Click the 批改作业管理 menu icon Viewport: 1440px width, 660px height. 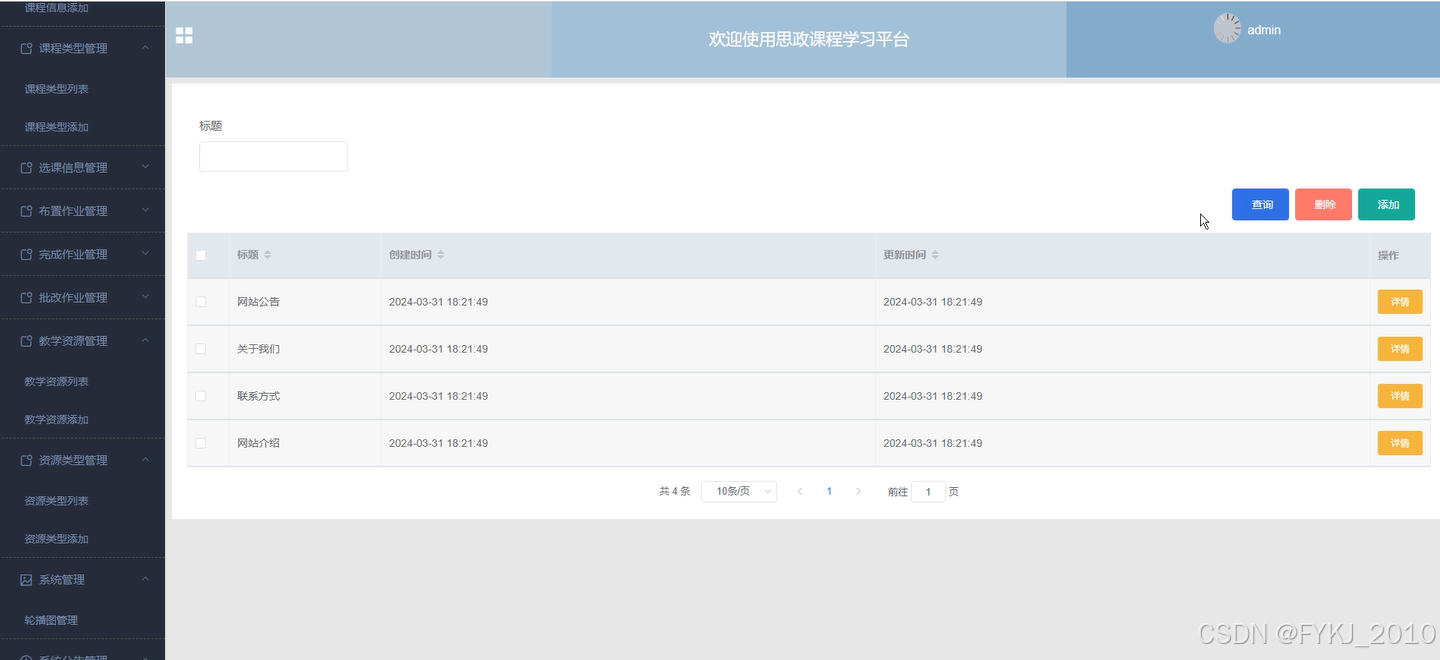pyautogui.click(x=27, y=297)
